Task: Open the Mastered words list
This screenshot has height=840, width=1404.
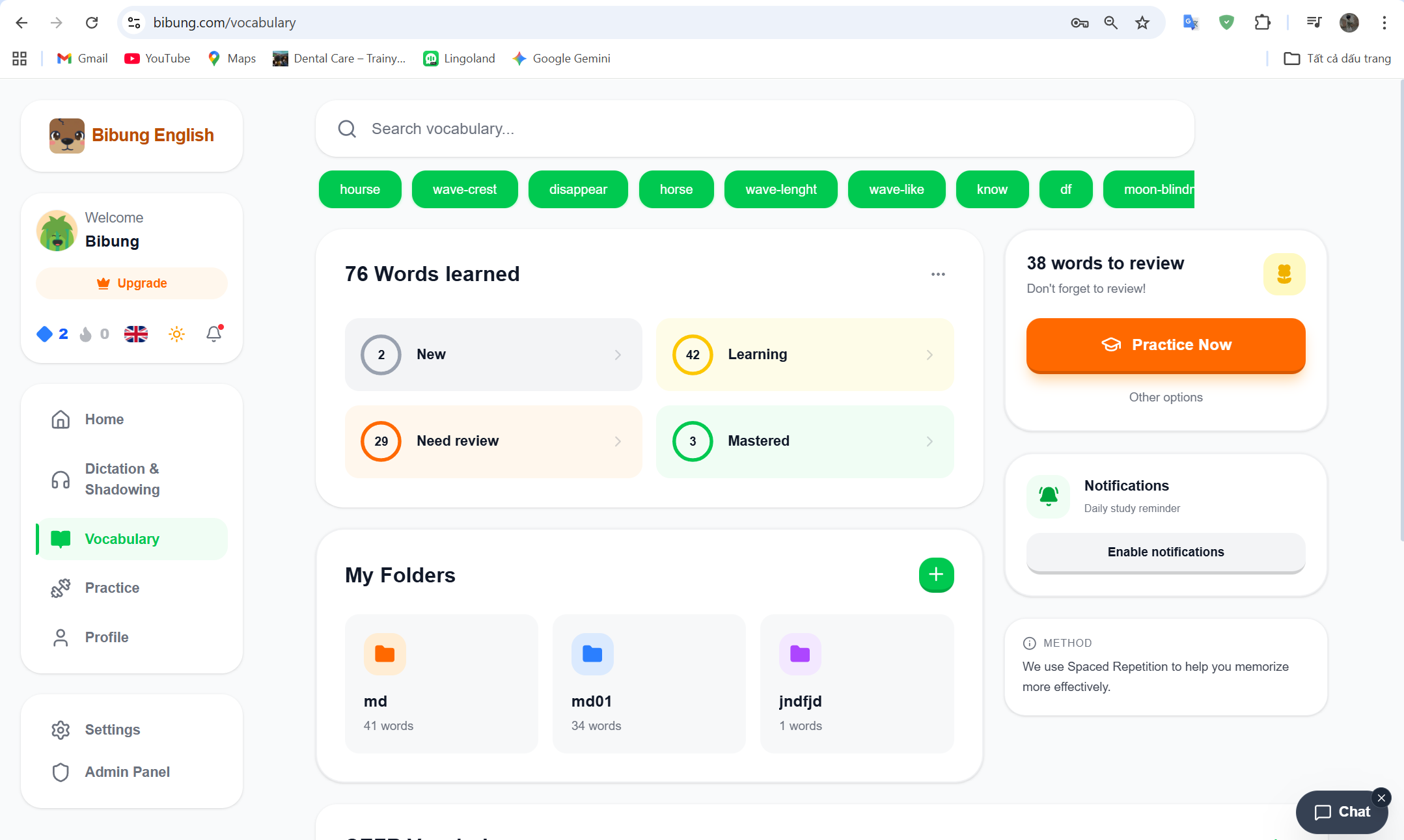Action: point(805,441)
